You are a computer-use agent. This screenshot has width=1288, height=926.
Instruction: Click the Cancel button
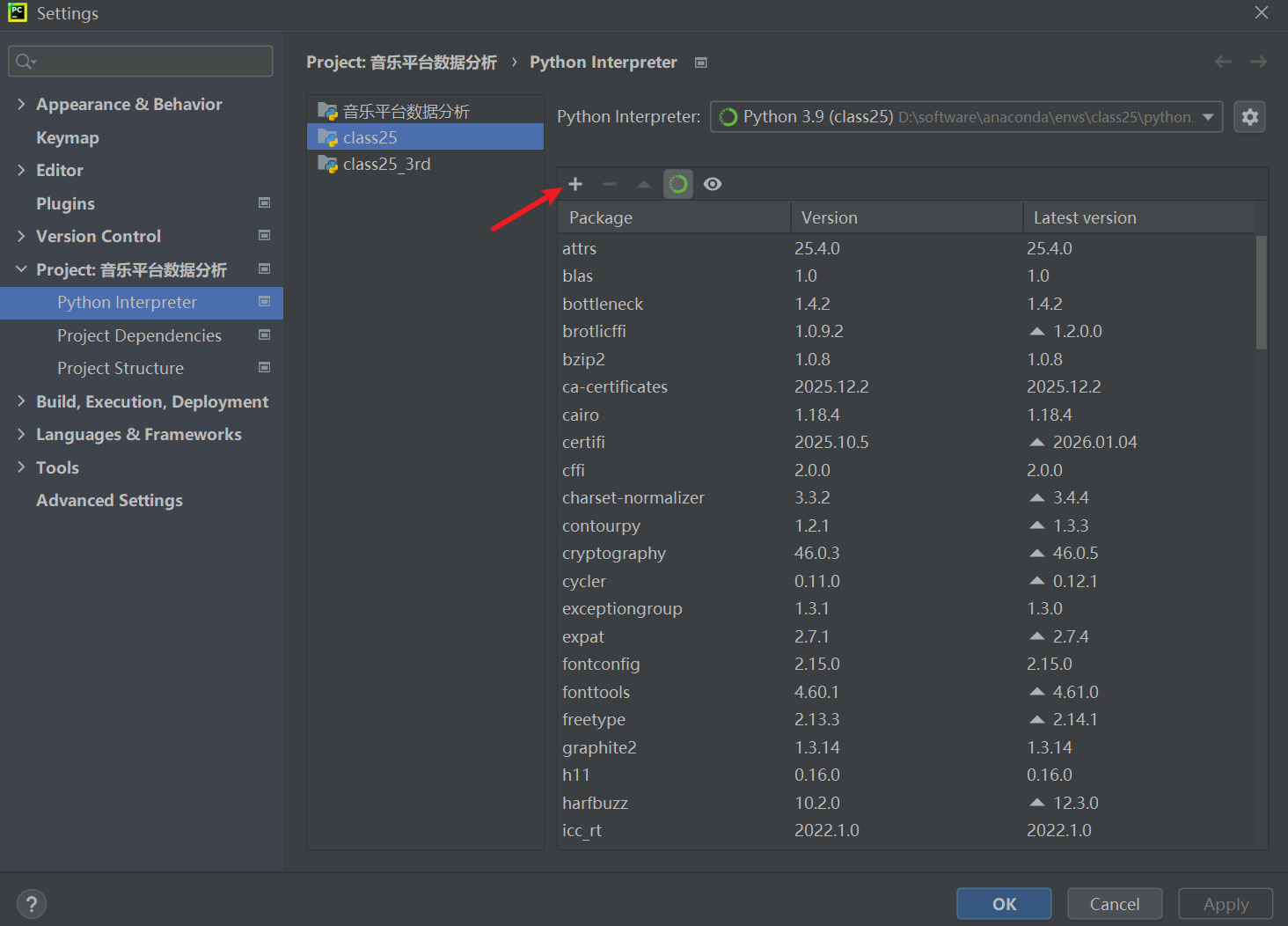(x=1115, y=904)
